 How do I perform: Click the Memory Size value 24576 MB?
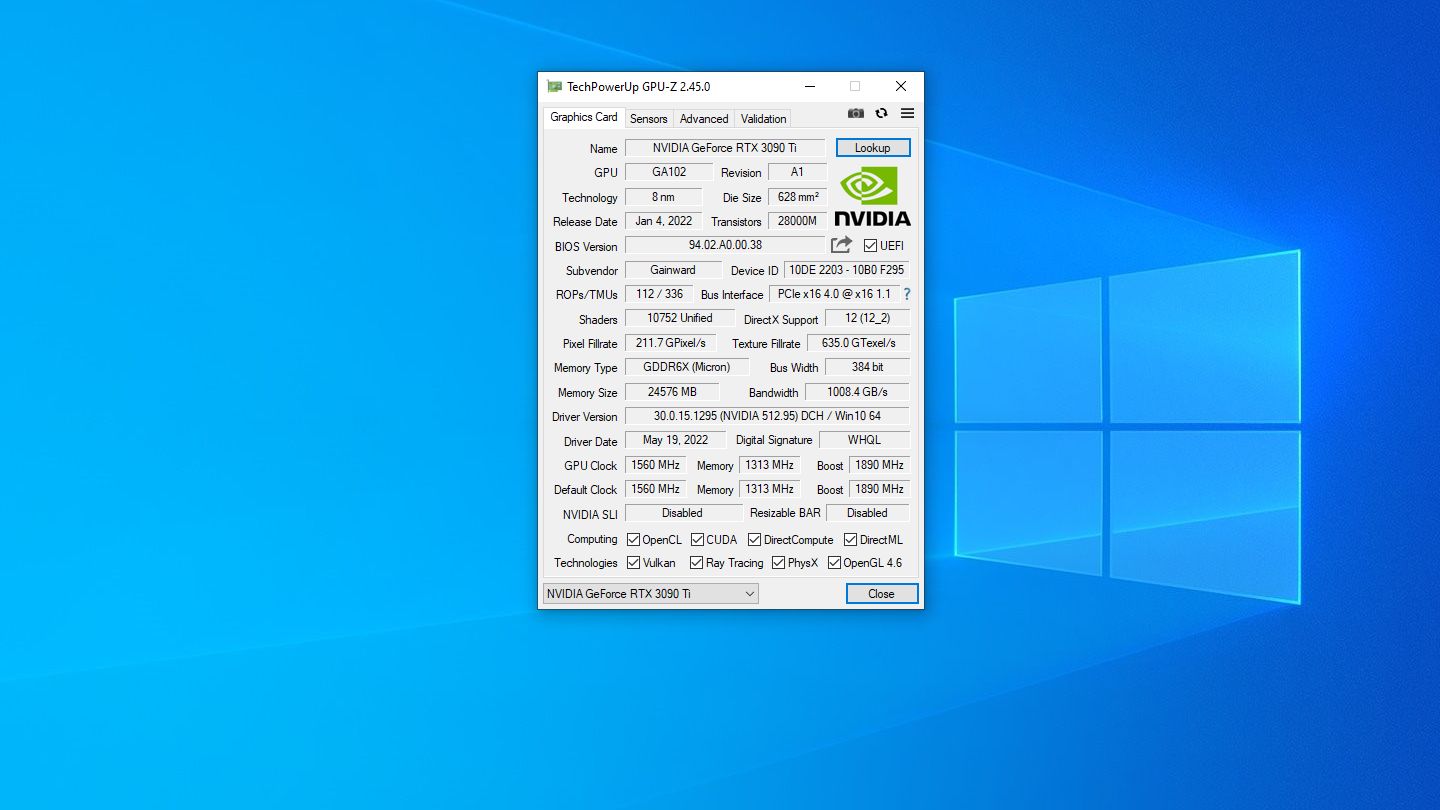tap(671, 392)
